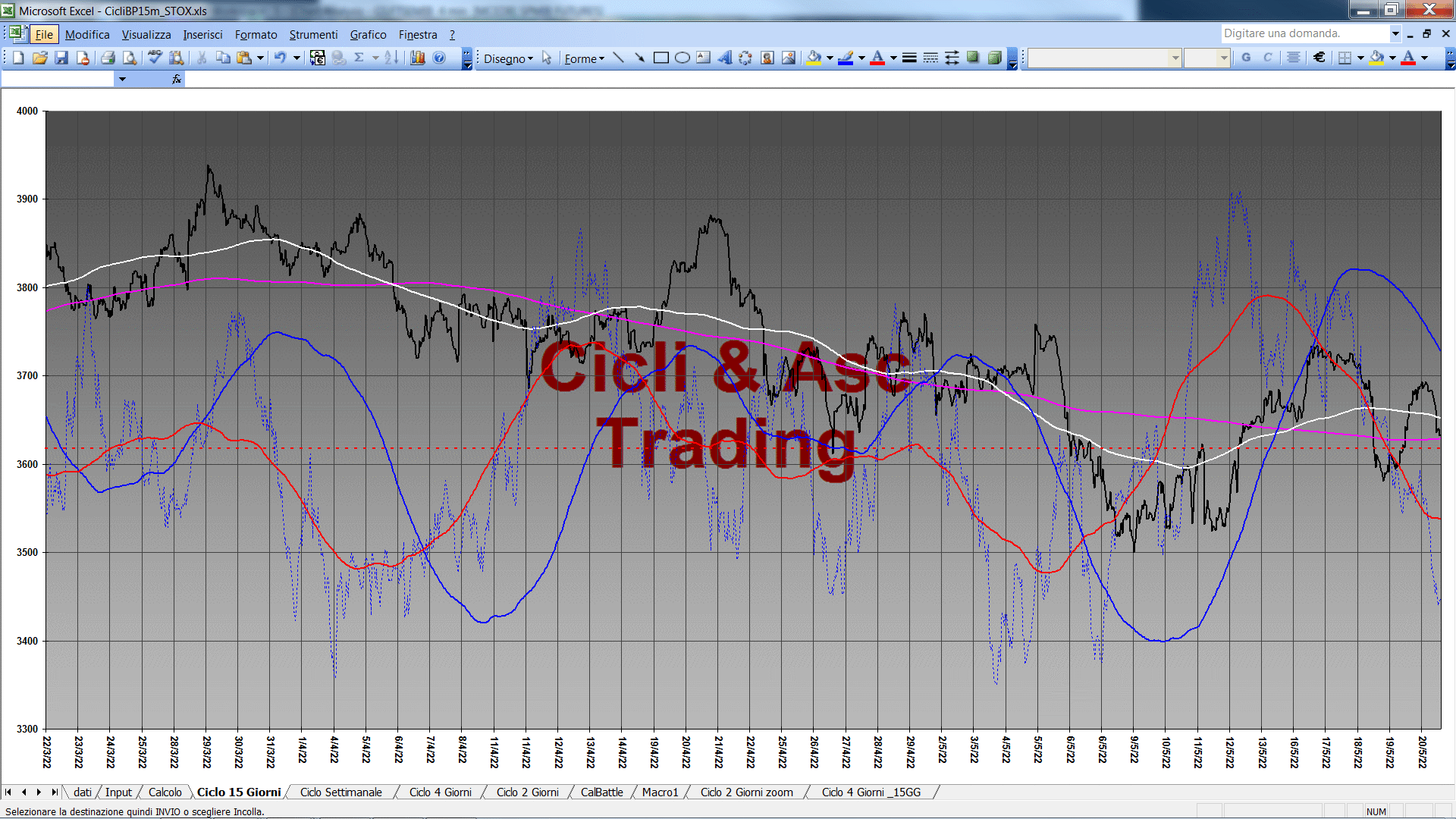Open the File menu
The height and width of the screenshot is (819, 1456).
[44, 35]
